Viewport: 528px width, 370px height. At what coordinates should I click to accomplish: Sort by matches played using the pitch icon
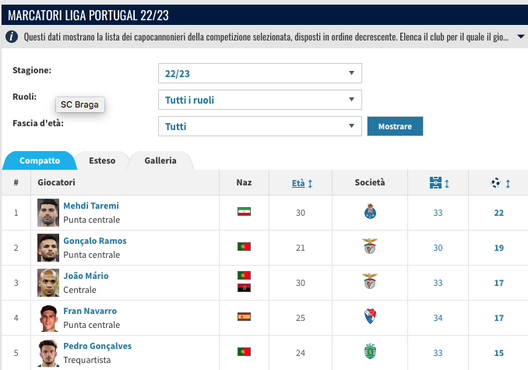point(439,183)
